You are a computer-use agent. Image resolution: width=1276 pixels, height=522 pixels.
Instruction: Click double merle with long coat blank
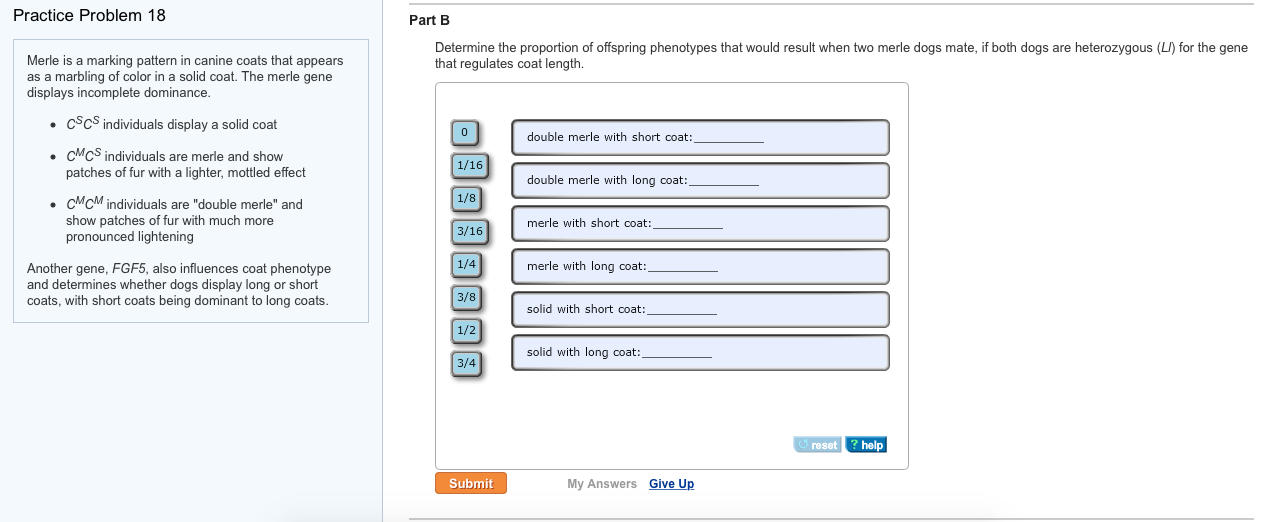tap(724, 181)
